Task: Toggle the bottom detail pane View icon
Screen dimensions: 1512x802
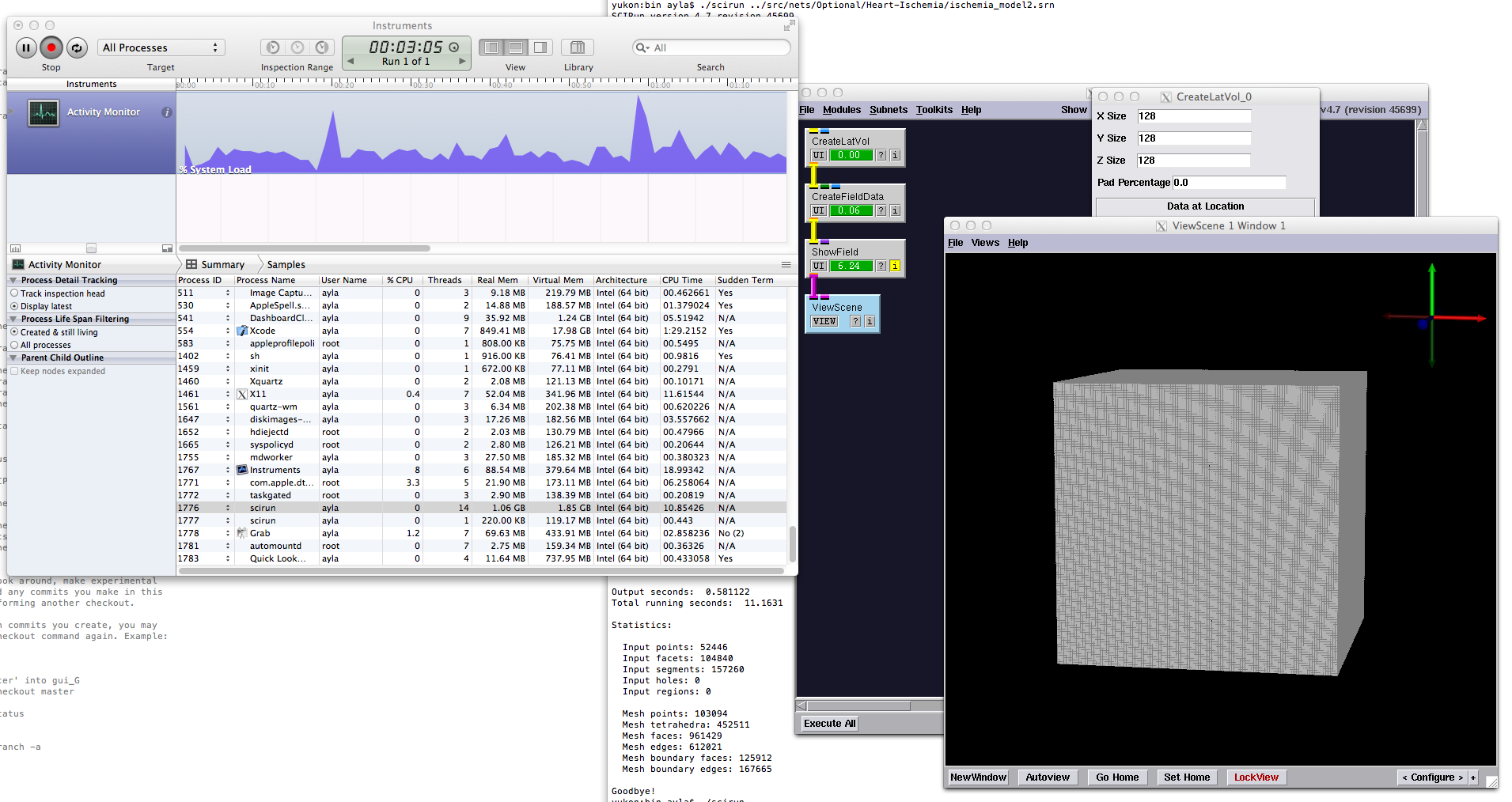Action: coord(516,47)
